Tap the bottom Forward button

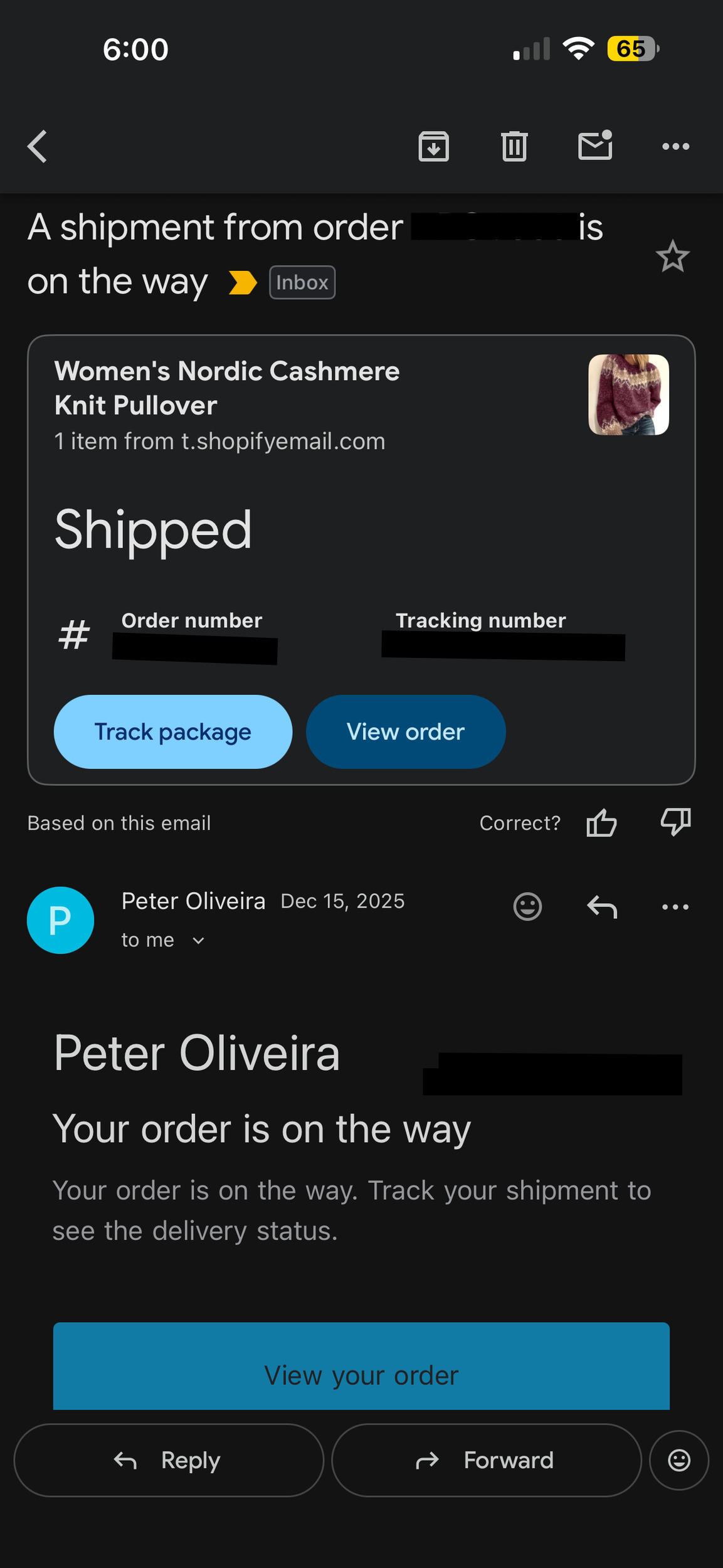point(486,1460)
